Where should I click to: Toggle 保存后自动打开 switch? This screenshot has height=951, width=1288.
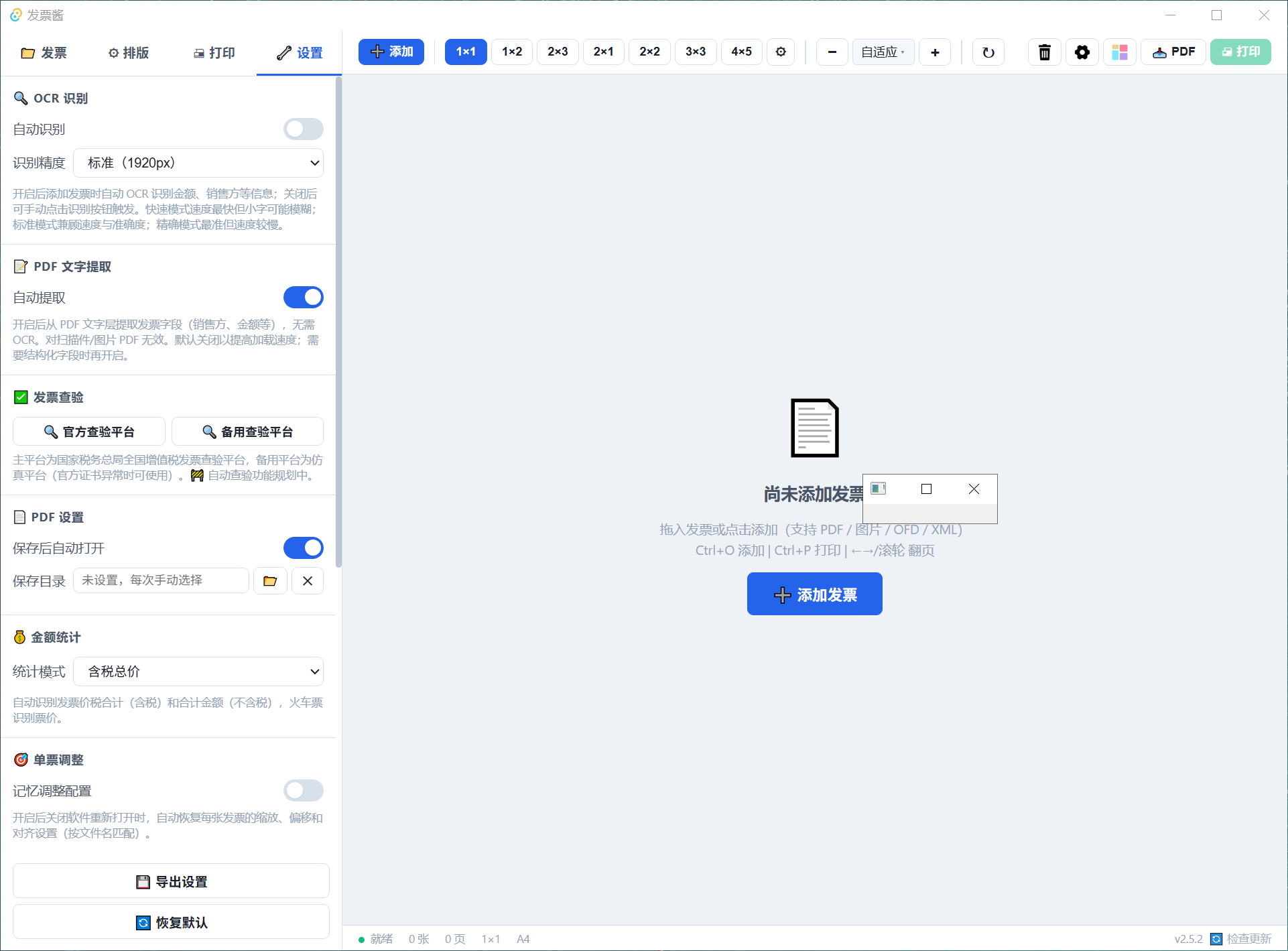[303, 548]
